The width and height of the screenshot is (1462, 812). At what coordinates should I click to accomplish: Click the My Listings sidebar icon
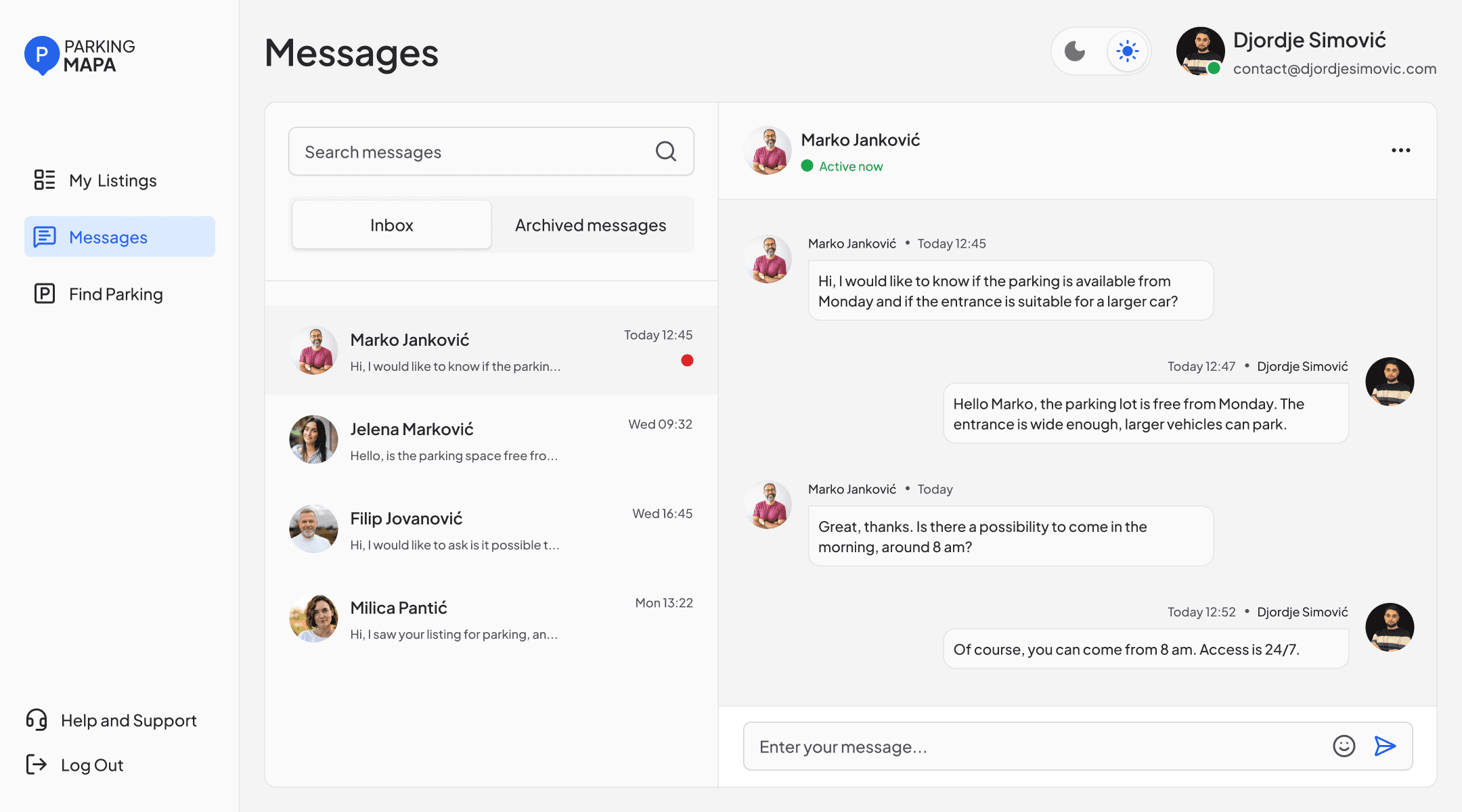coord(45,180)
